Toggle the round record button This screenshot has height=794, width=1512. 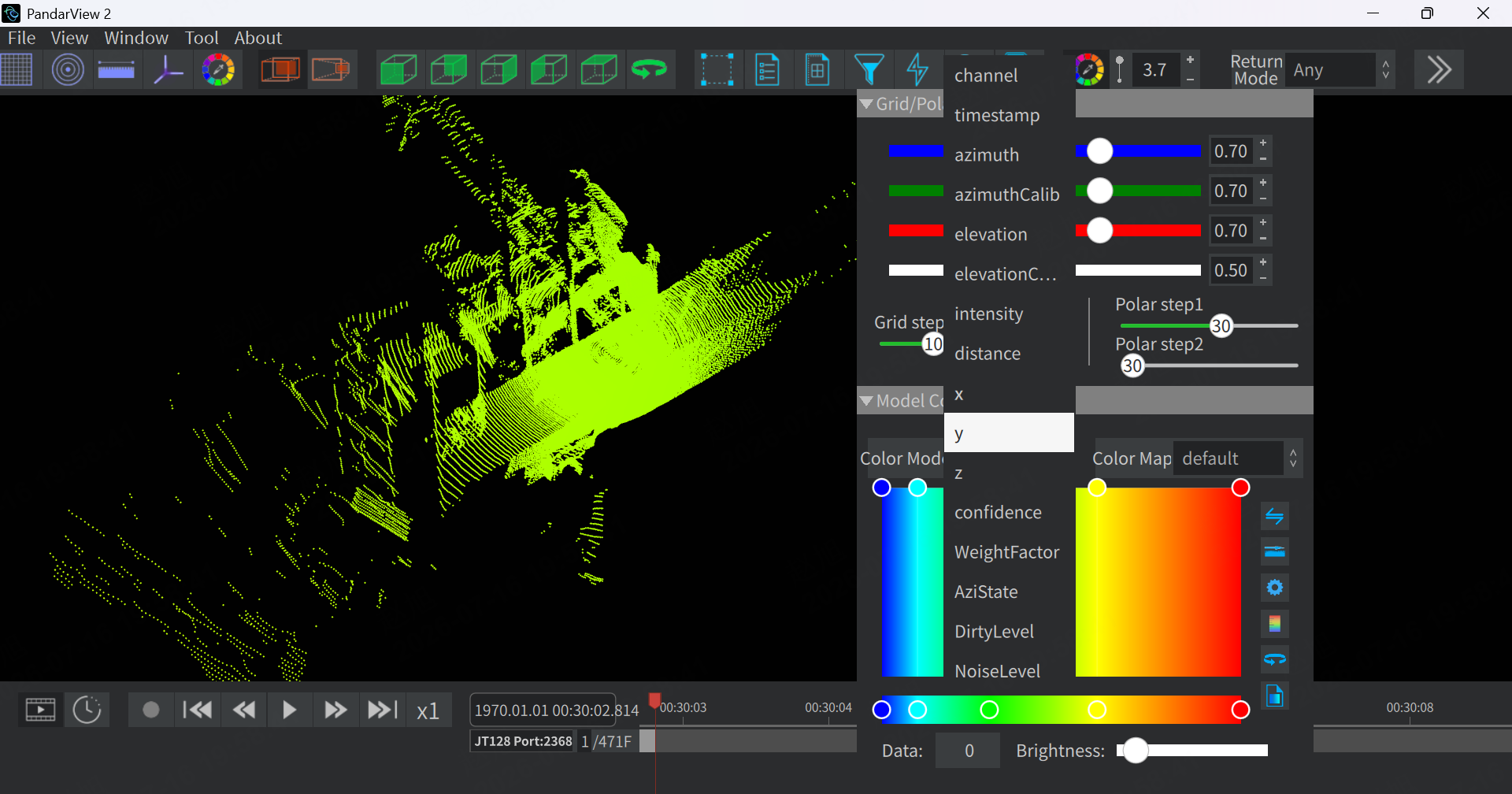150,710
